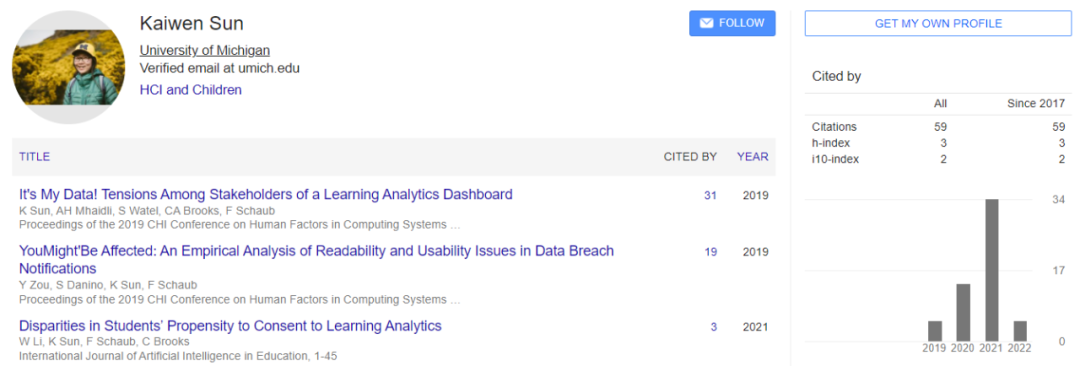The width and height of the screenshot is (1080, 366).
Task: Click the envelope icon on Follow button
Action: pyautogui.click(x=706, y=23)
